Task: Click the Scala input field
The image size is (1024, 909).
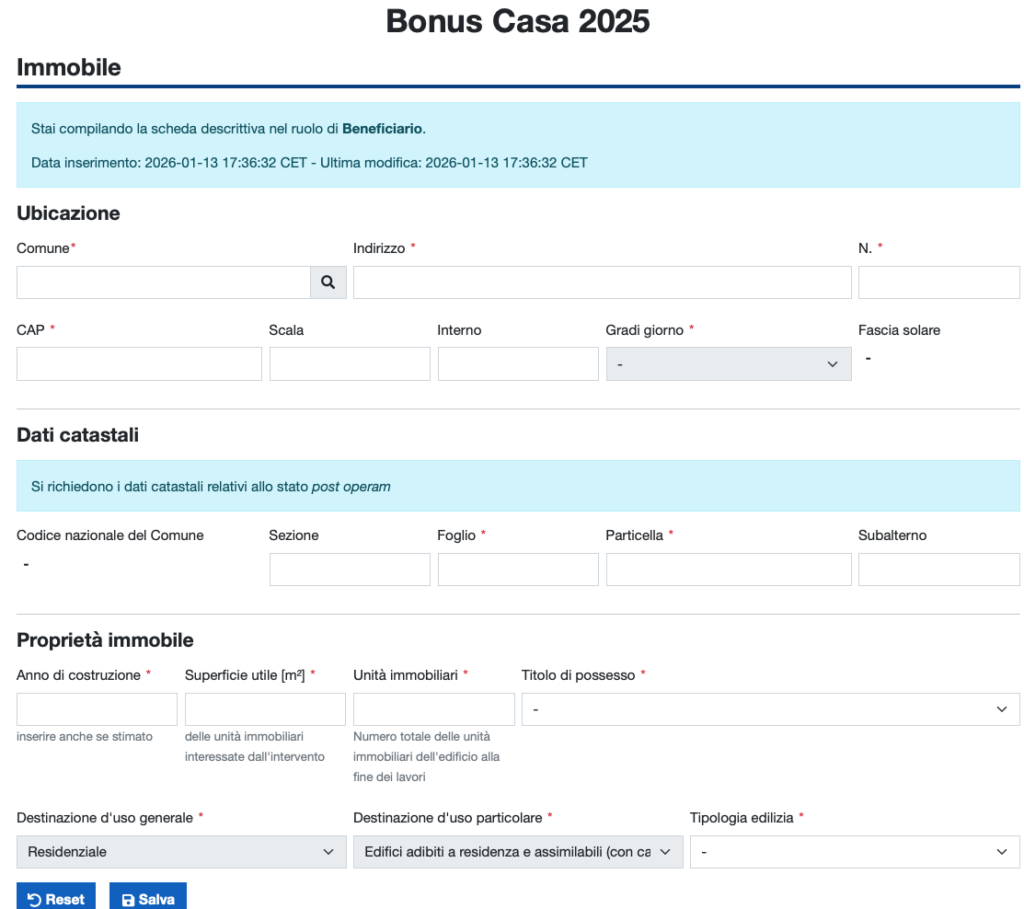Action: (349, 364)
